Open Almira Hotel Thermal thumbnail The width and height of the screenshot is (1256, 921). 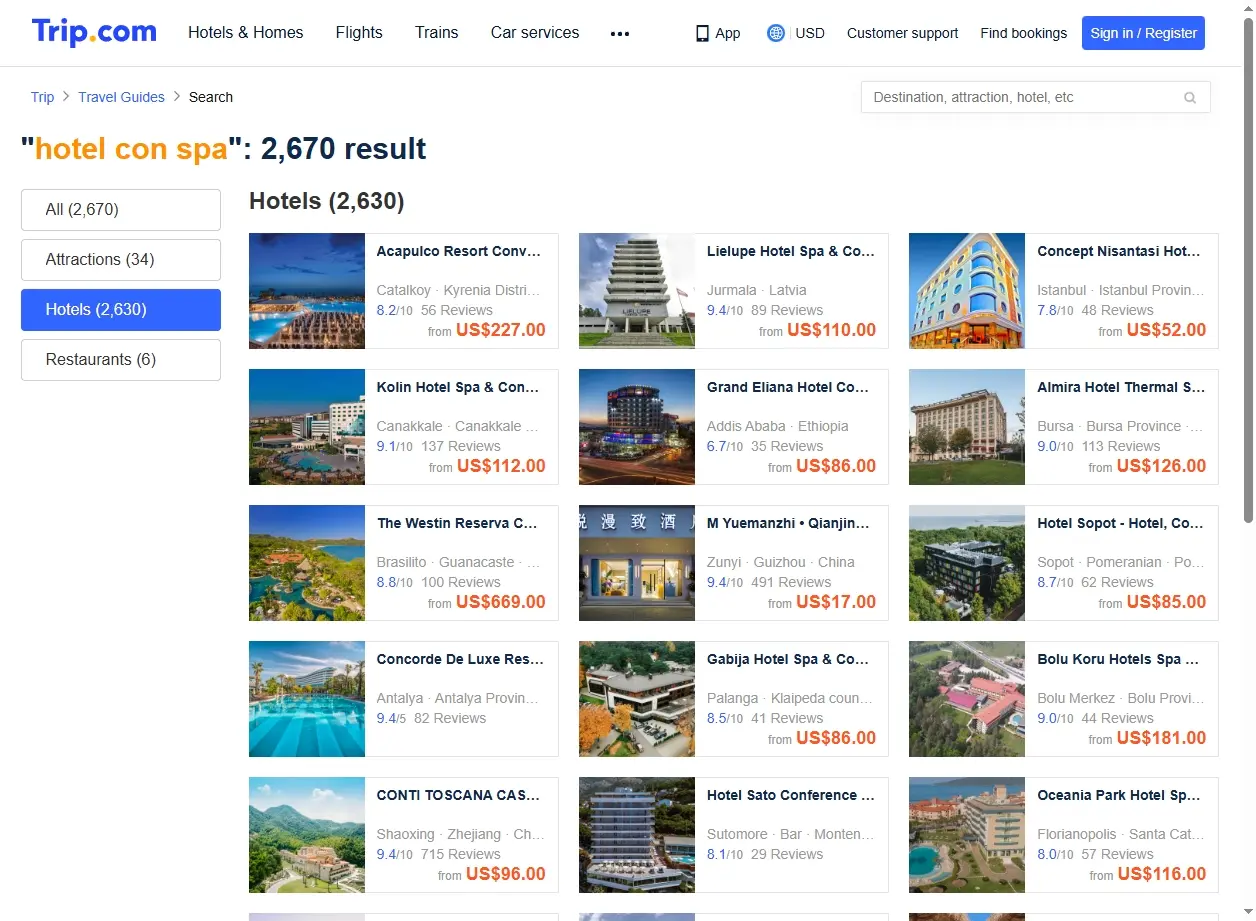967,427
